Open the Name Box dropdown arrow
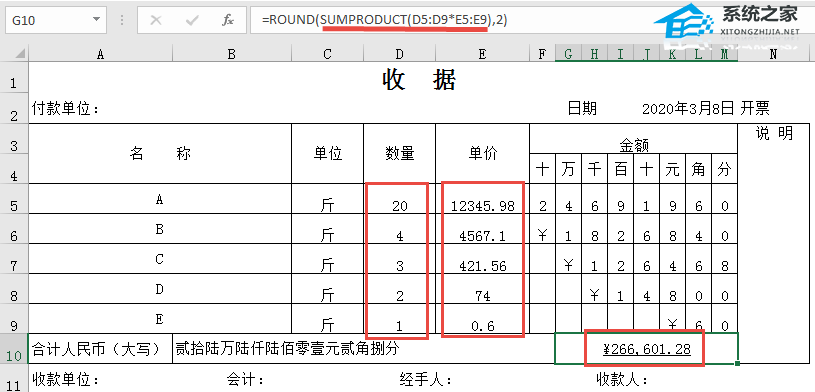 pos(96,20)
